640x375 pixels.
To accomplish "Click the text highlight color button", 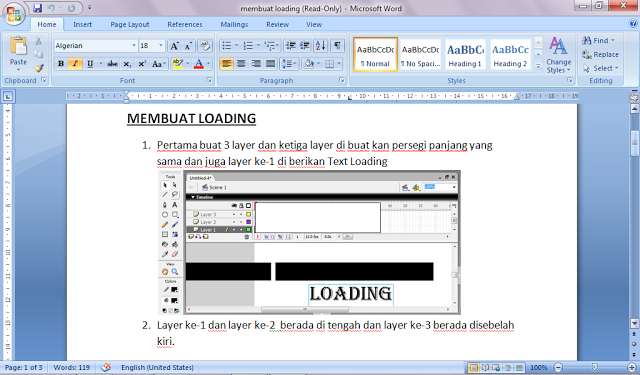I will [178, 64].
